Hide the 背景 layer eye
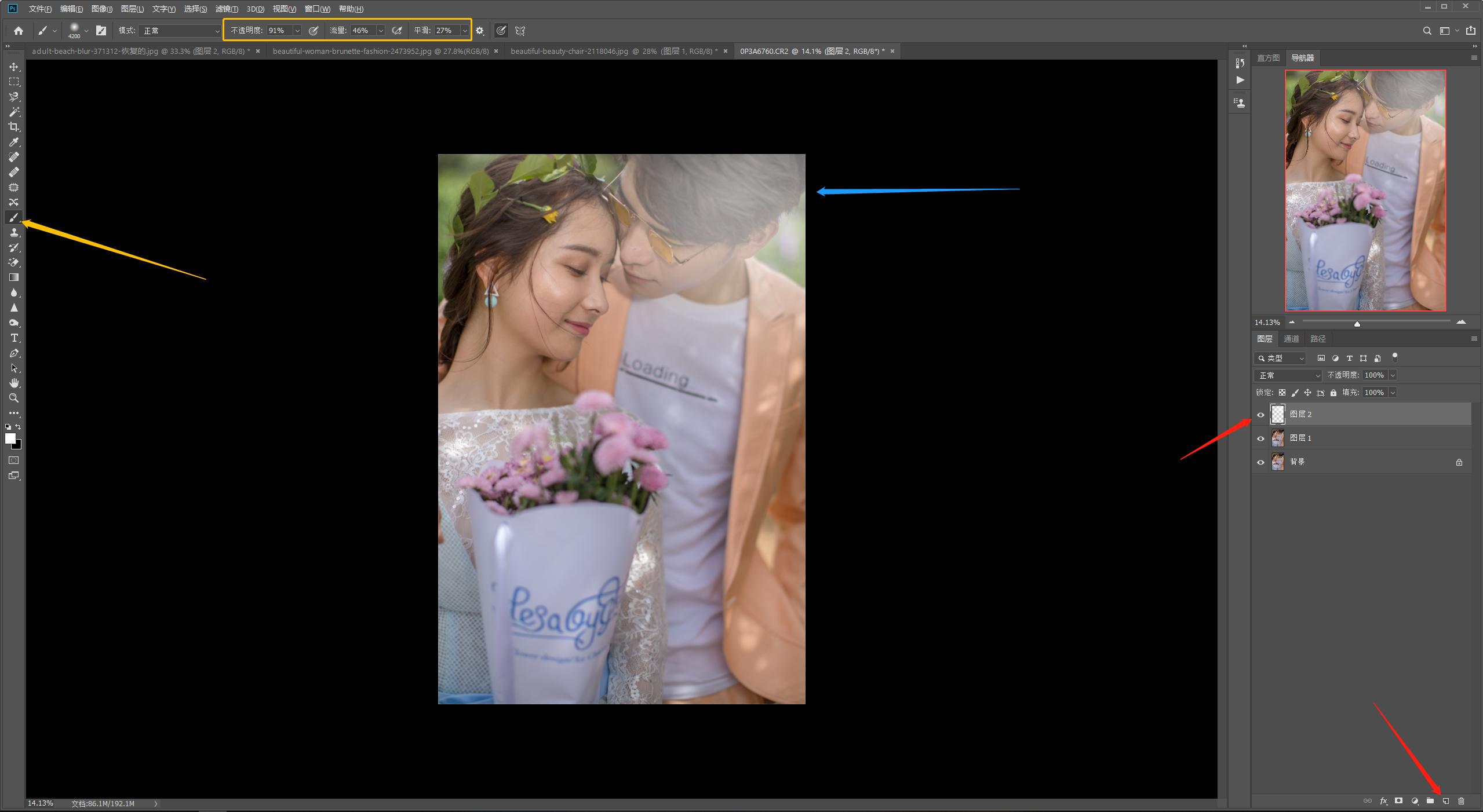1483x812 pixels. point(1260,462)
